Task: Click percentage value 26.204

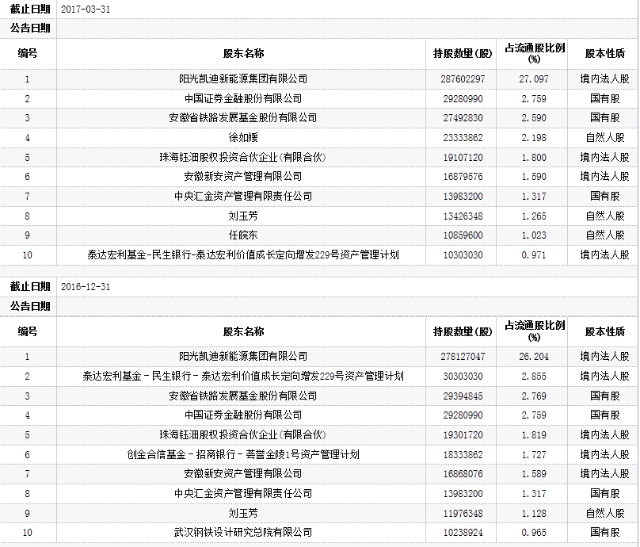Action: (x=534, y=356)
